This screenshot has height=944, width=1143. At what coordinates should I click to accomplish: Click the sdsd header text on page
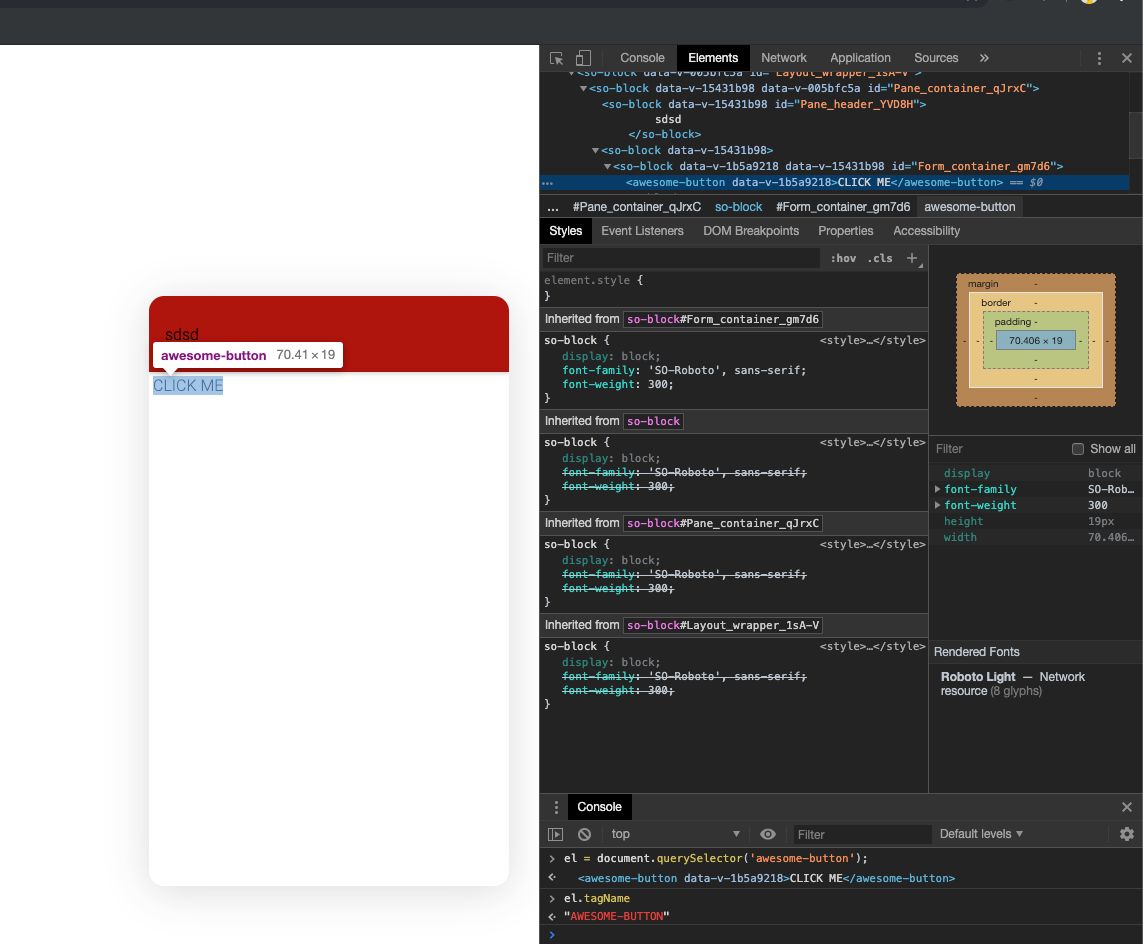(182, 335)
